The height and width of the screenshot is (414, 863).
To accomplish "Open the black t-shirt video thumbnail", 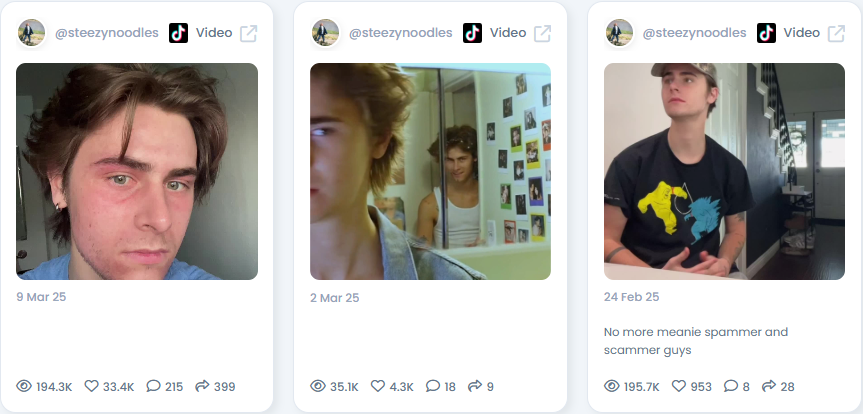I will click(724, 171).
